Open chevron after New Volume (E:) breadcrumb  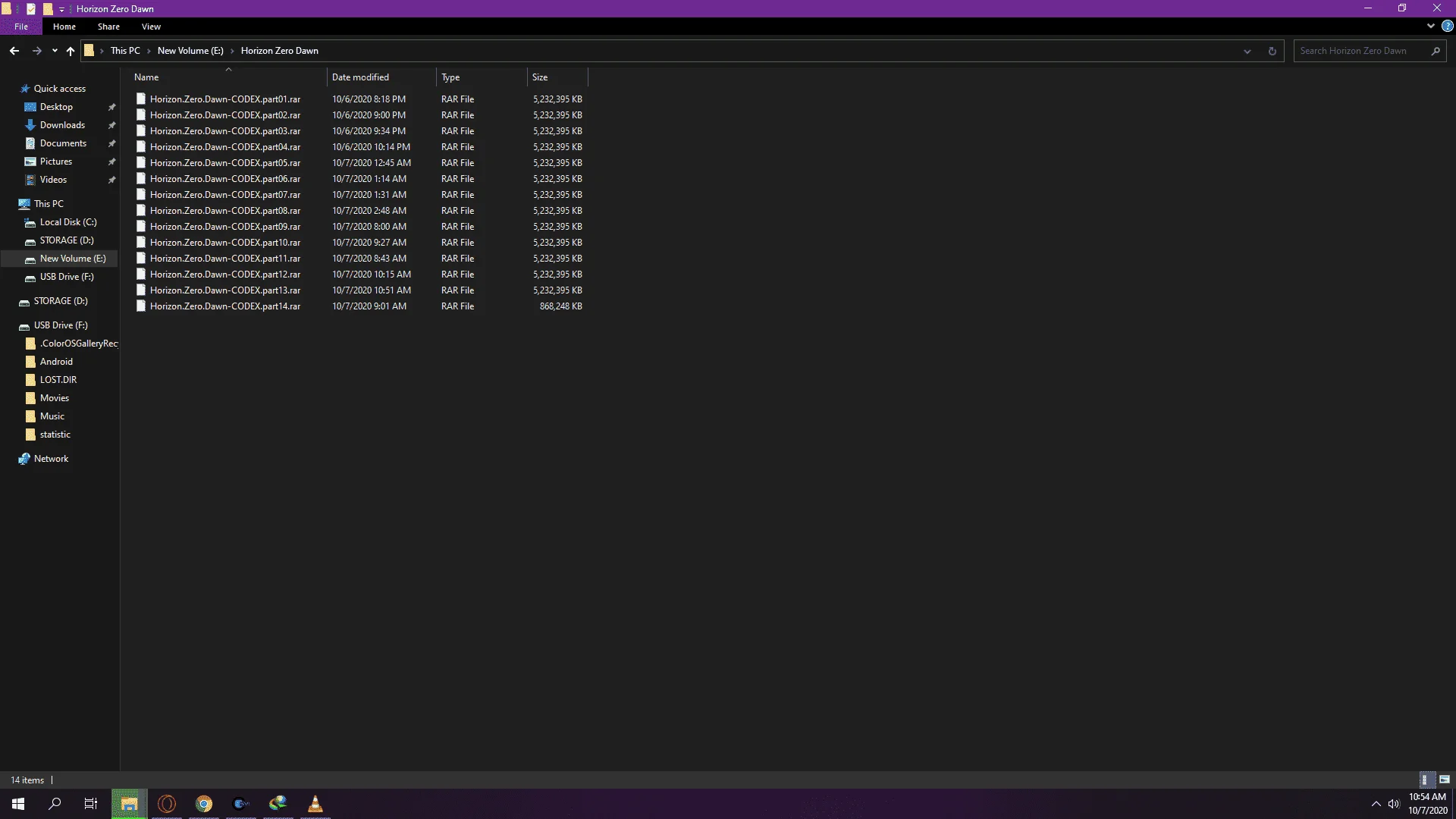point(232,51)
